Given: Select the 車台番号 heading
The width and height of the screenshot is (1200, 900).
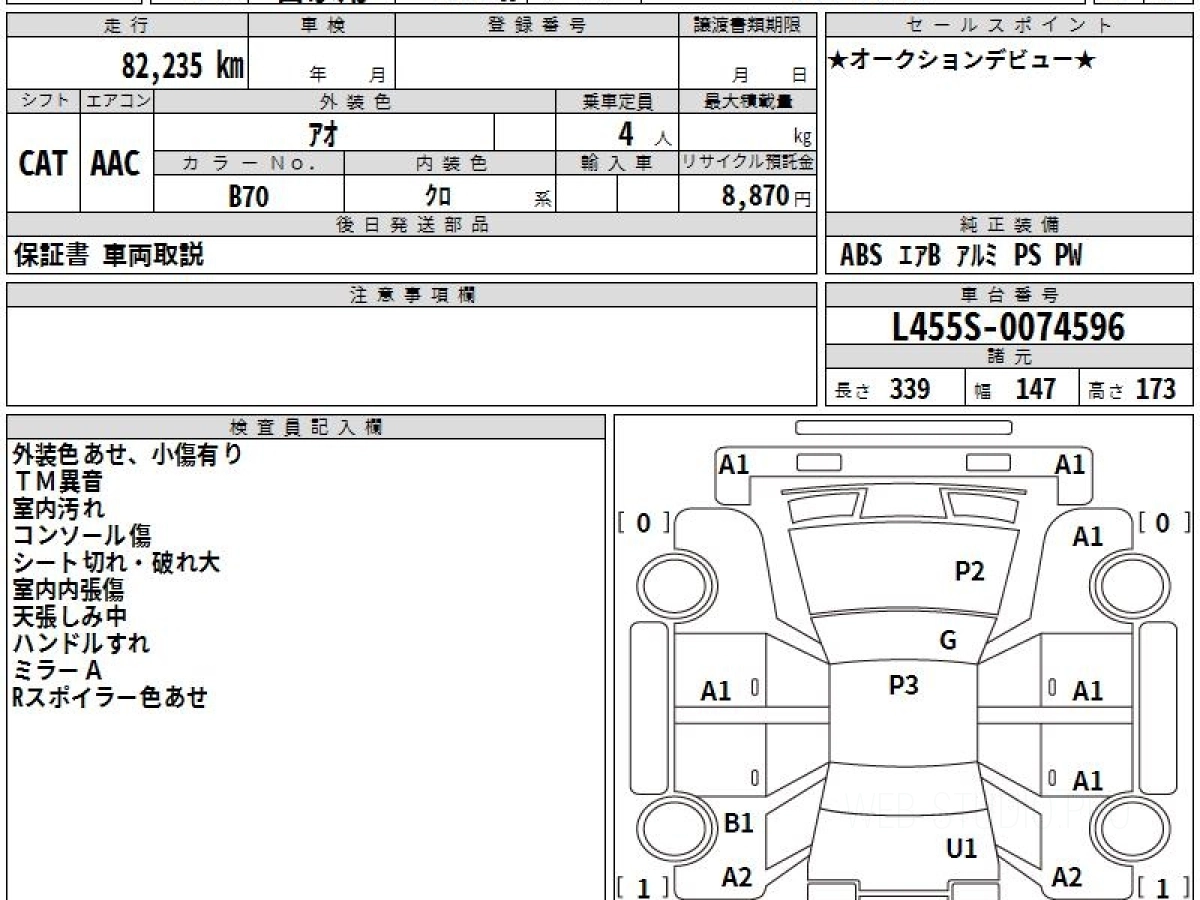Looking at the screenshot, I should [x=1009, y=295].
